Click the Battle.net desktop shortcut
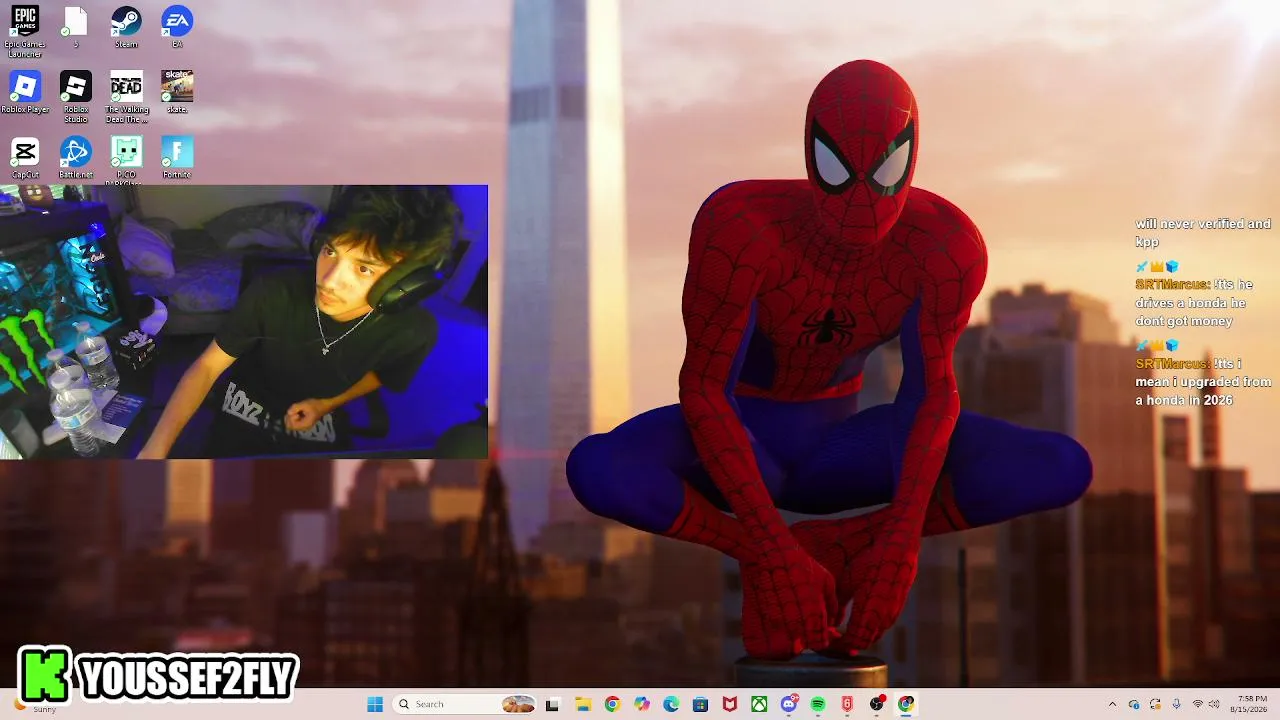This screenshot has height=720, width=1280. (76, 158)
